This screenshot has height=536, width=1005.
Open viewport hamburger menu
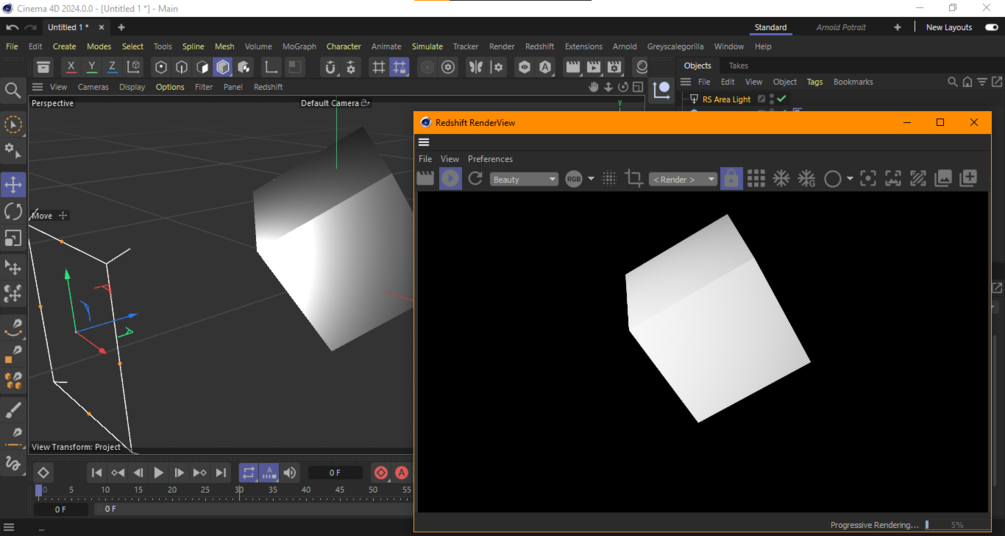click(x=38, y=87)
